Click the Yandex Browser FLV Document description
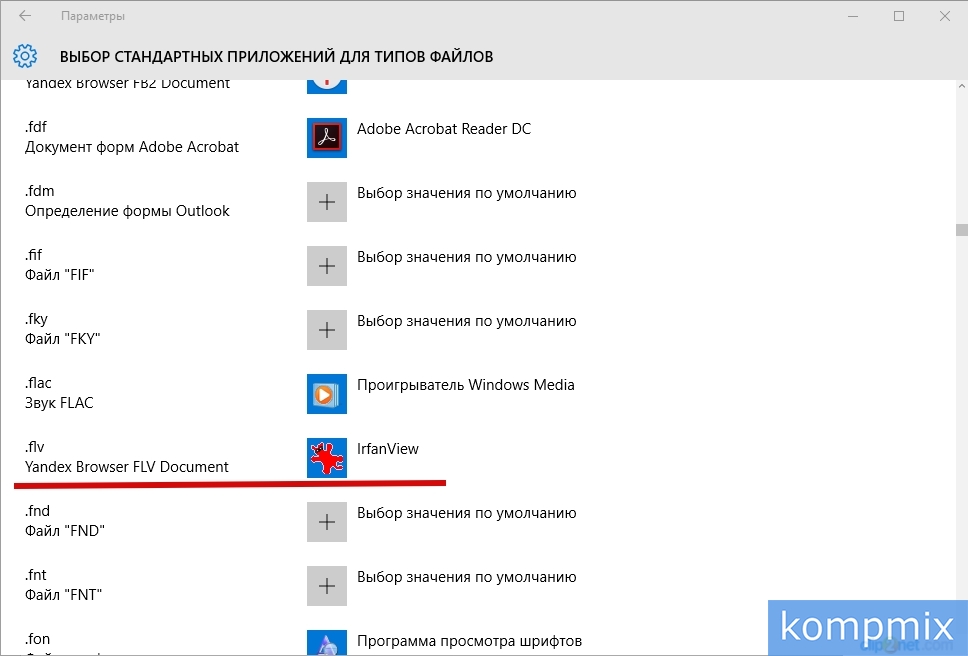This screenshot has height=656, width=968. pos(127,467)
